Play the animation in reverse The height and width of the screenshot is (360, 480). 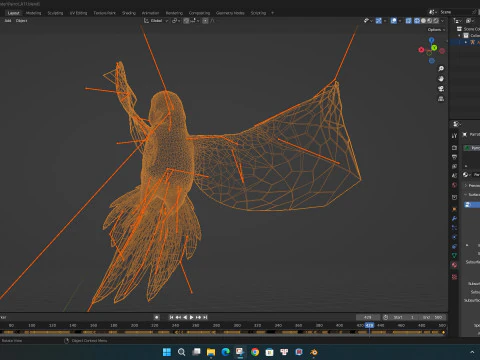coord(185,317)
